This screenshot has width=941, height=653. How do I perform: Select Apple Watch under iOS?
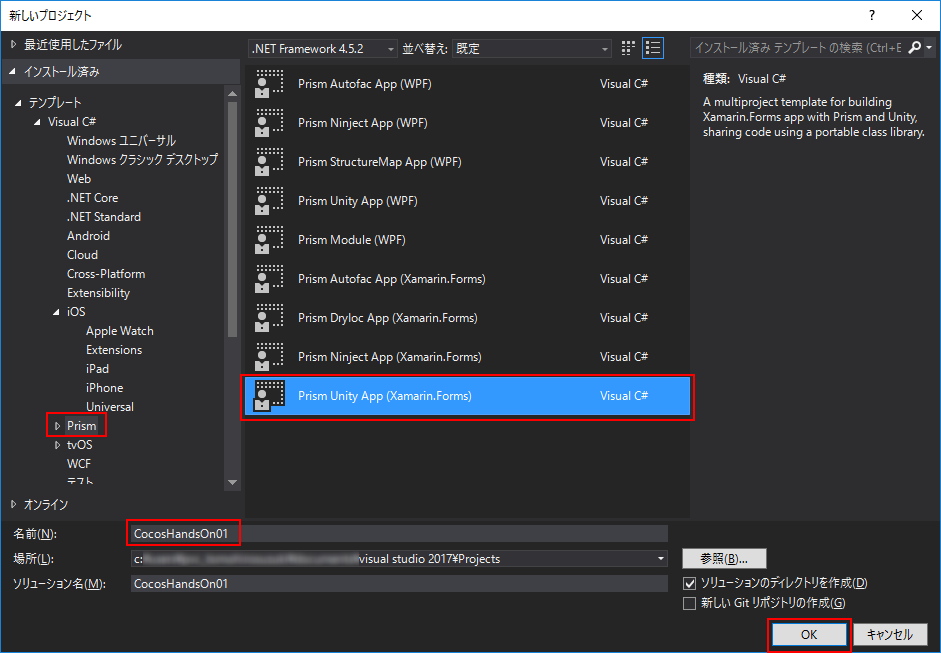[119, 331]
